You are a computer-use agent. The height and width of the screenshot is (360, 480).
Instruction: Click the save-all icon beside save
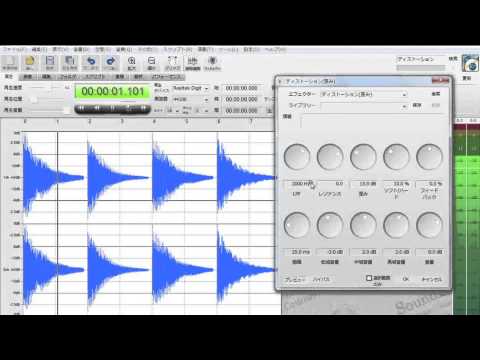coord(70,62)
